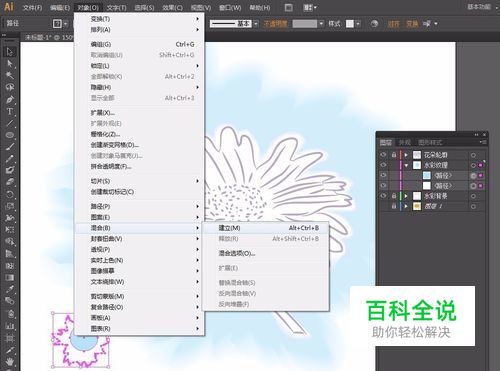Select the Column Graph tool

9,326
